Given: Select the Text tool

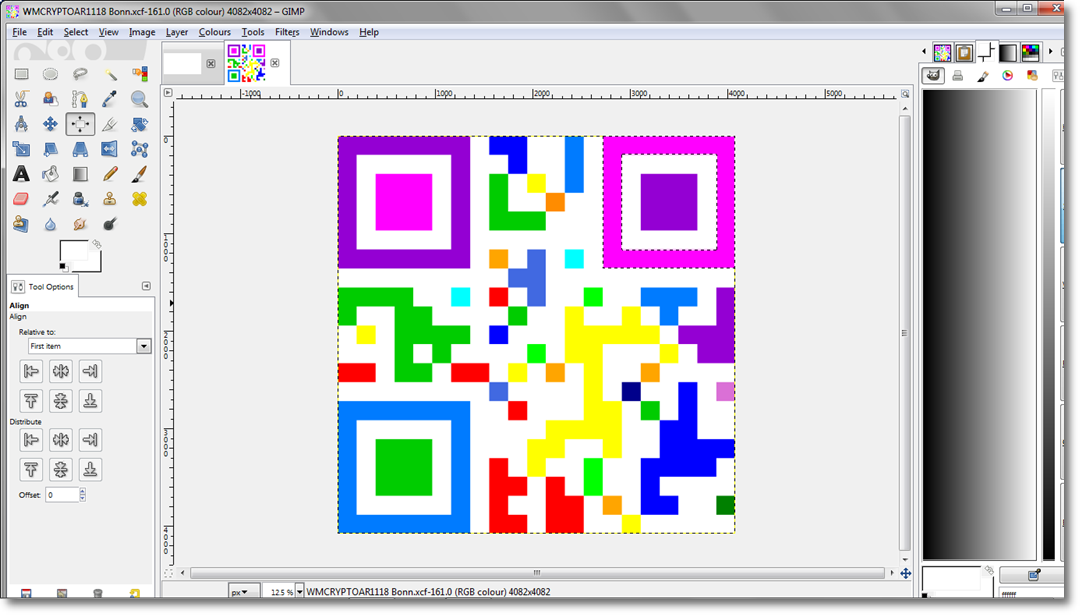Looking at the screenshot, I should (21, 174).
